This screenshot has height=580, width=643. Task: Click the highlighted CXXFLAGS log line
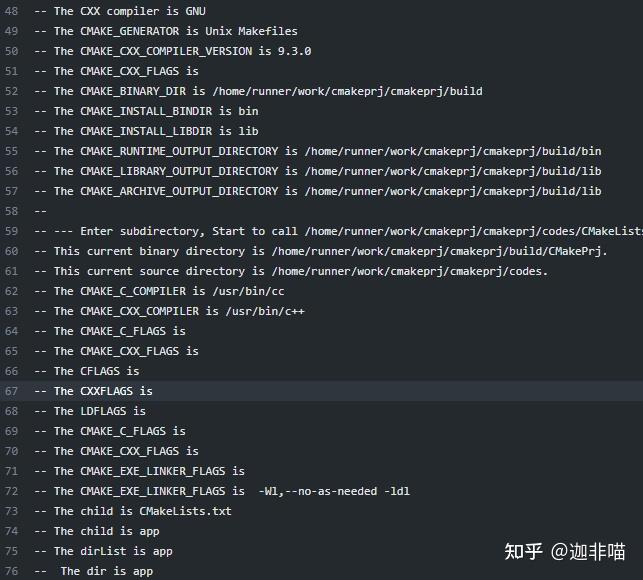coord(93,391)
